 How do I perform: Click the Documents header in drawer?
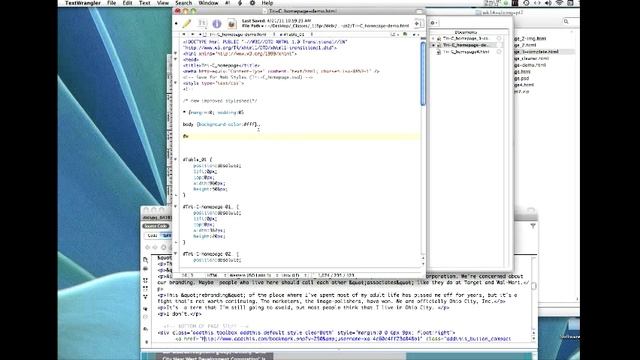coord(466,32)
